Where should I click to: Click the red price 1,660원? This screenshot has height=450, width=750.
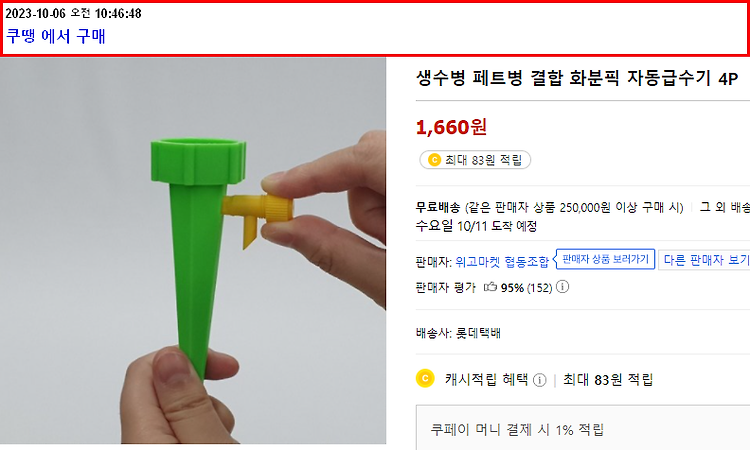click(451, 127)
